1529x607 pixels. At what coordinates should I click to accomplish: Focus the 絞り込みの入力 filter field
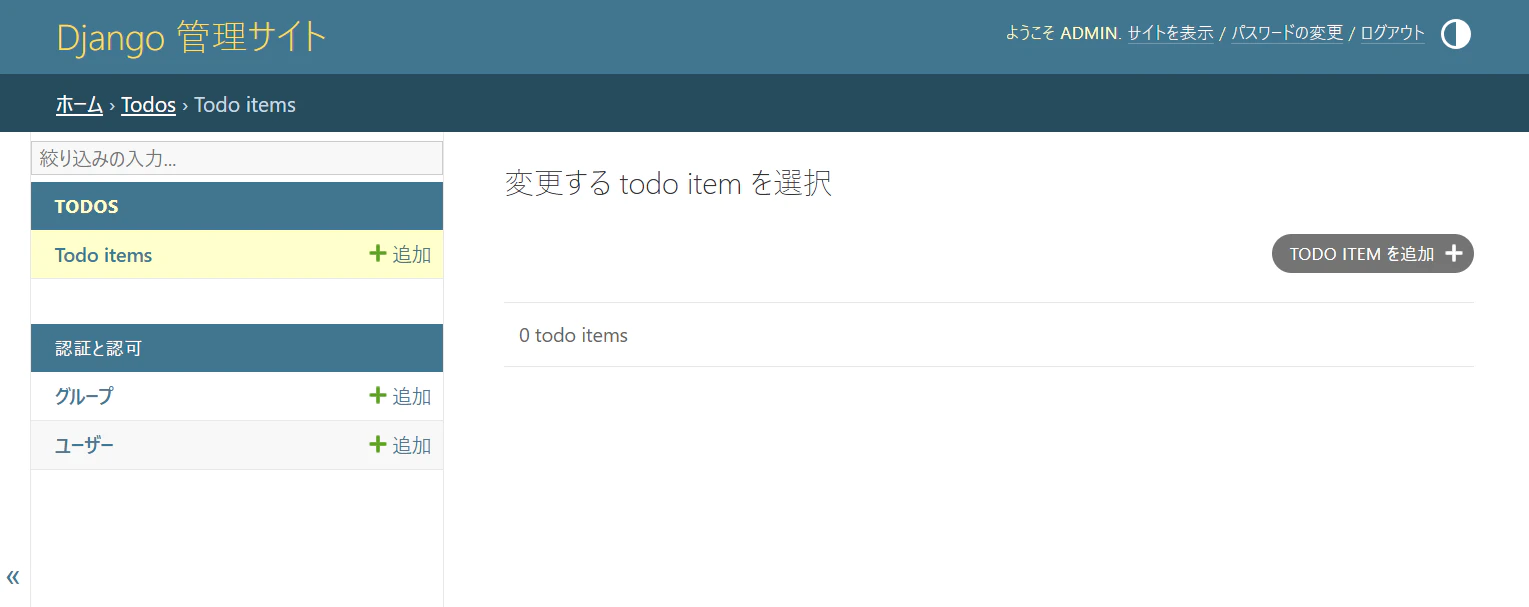237,158
